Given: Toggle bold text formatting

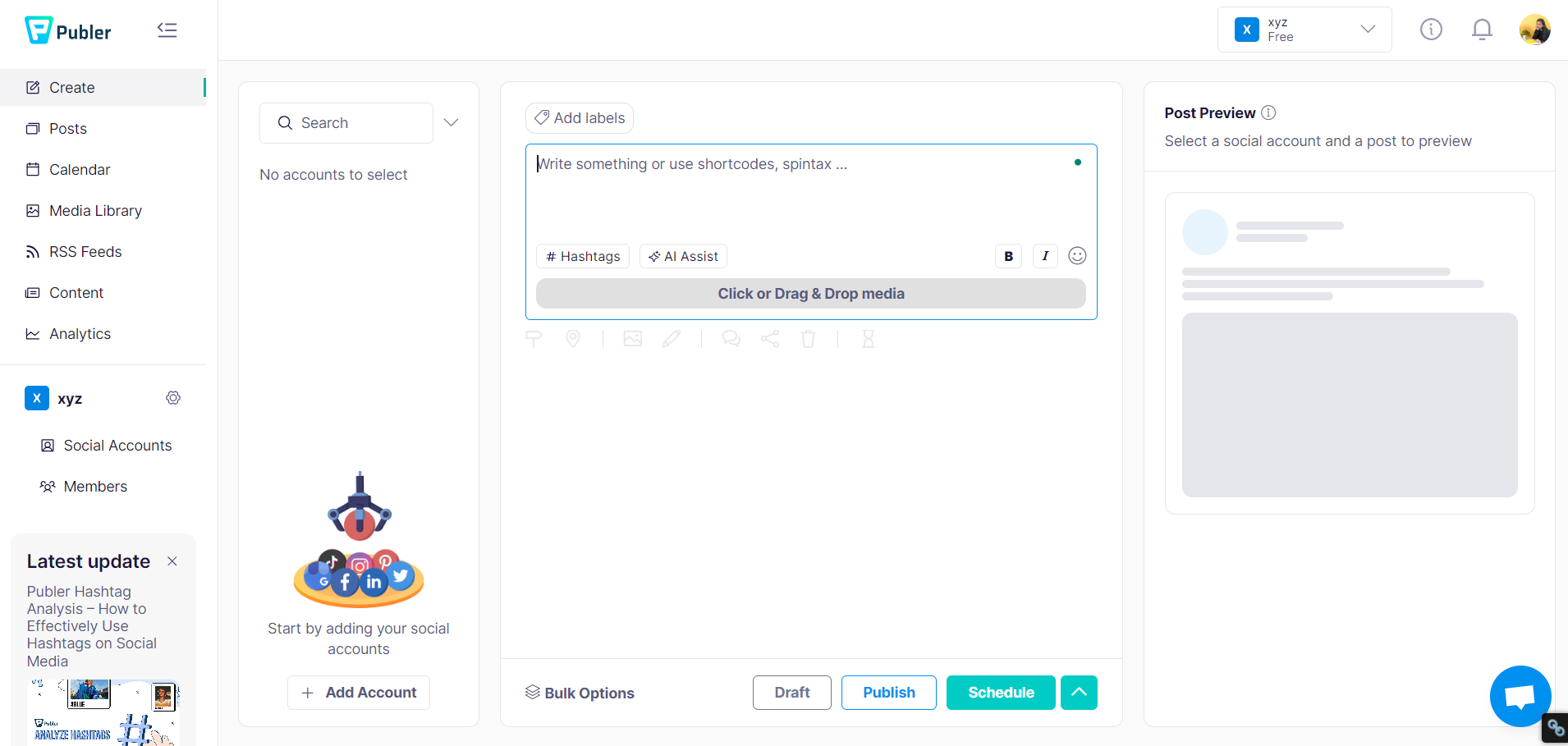Looking at the screenshot, I should pos(1008,255).
